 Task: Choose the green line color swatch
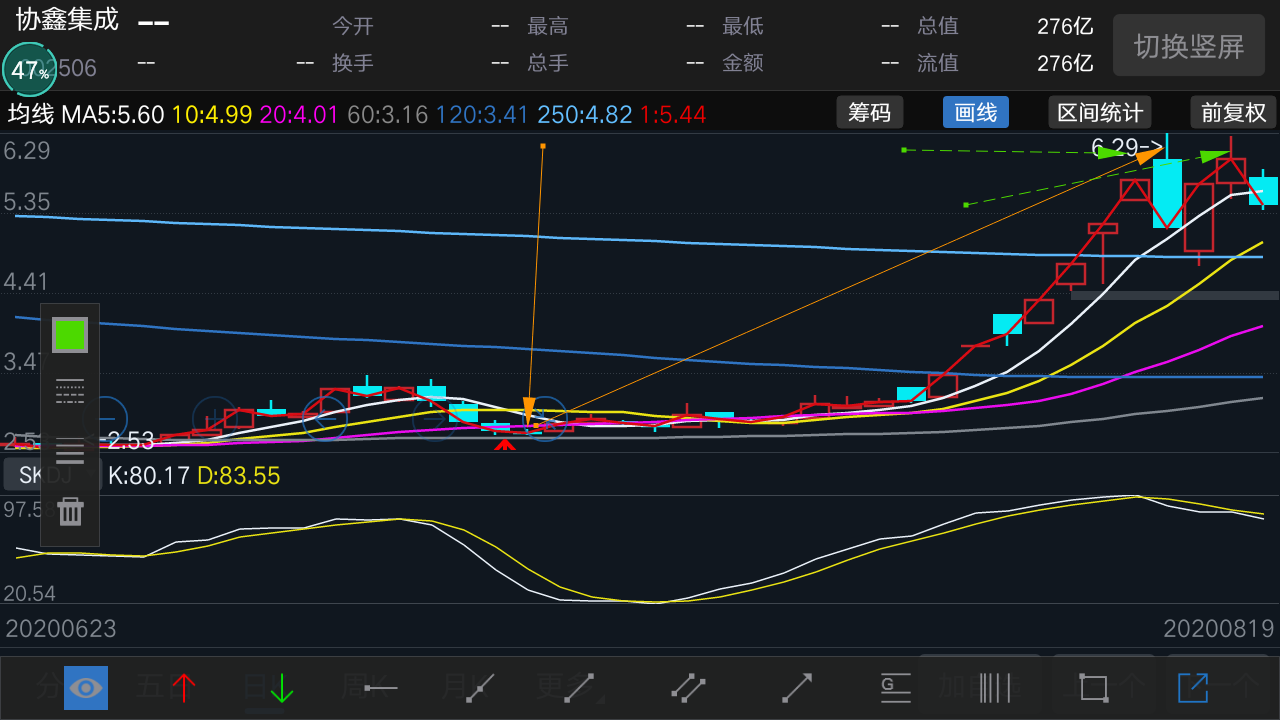click(70, 335)
